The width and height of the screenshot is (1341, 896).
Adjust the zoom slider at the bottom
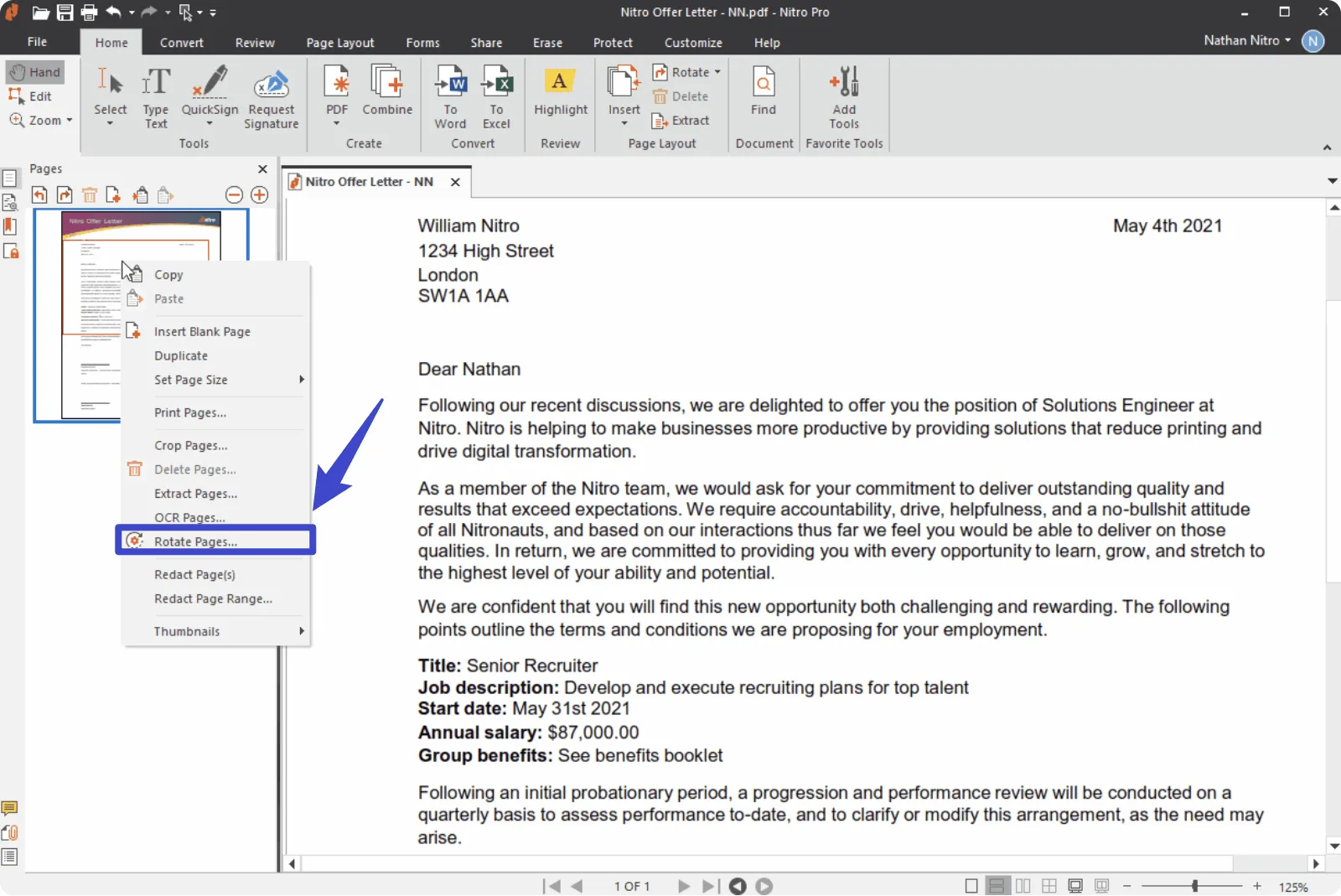pos(1193,885)
